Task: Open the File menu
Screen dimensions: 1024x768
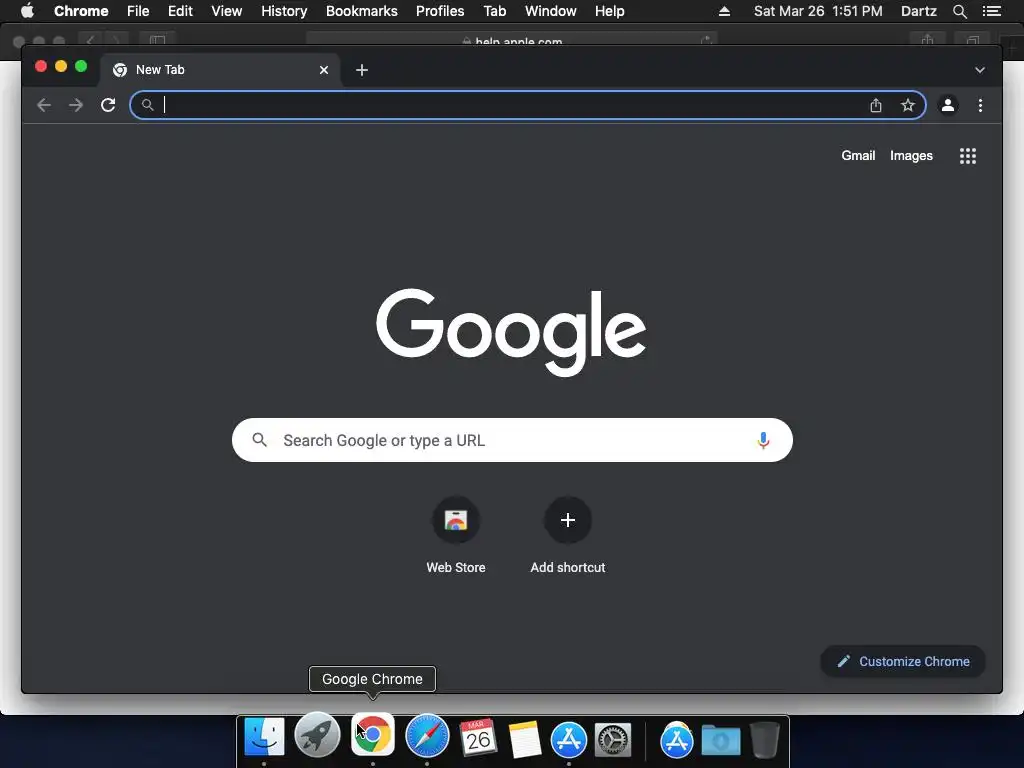Action: pyautogui.click(x=138, y=11)
